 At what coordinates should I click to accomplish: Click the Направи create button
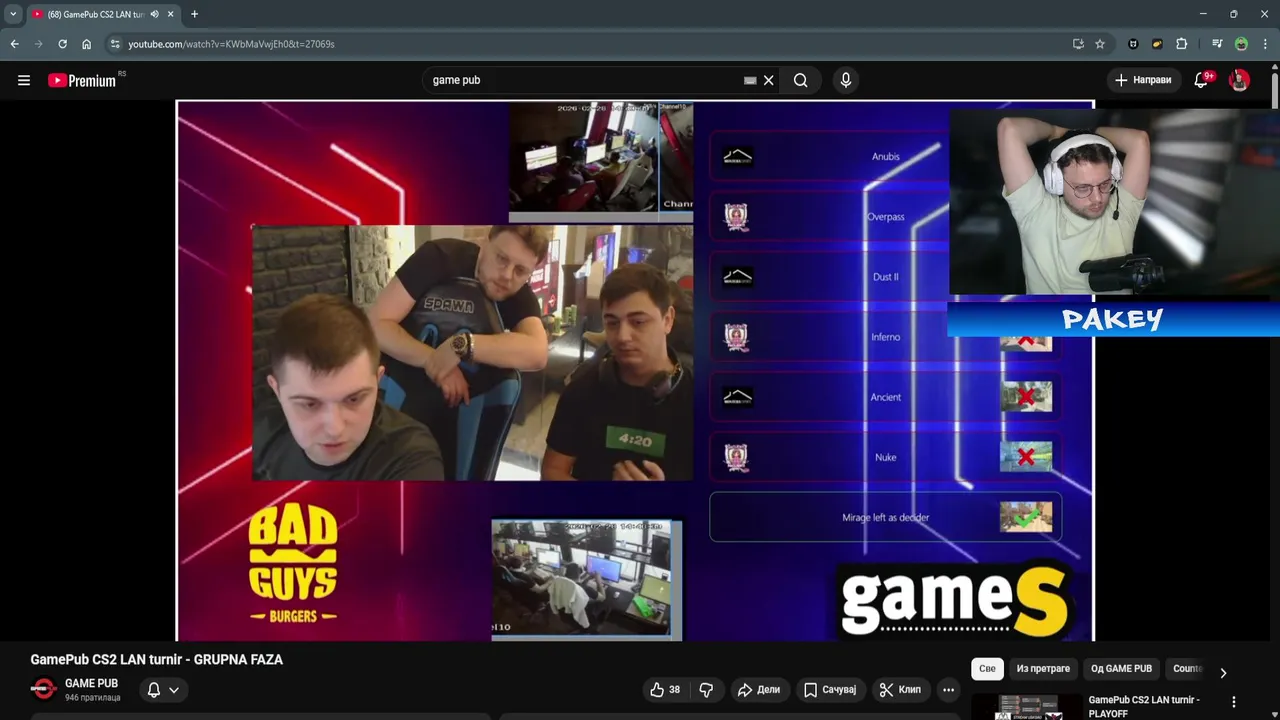click(x=1143, y=80)
